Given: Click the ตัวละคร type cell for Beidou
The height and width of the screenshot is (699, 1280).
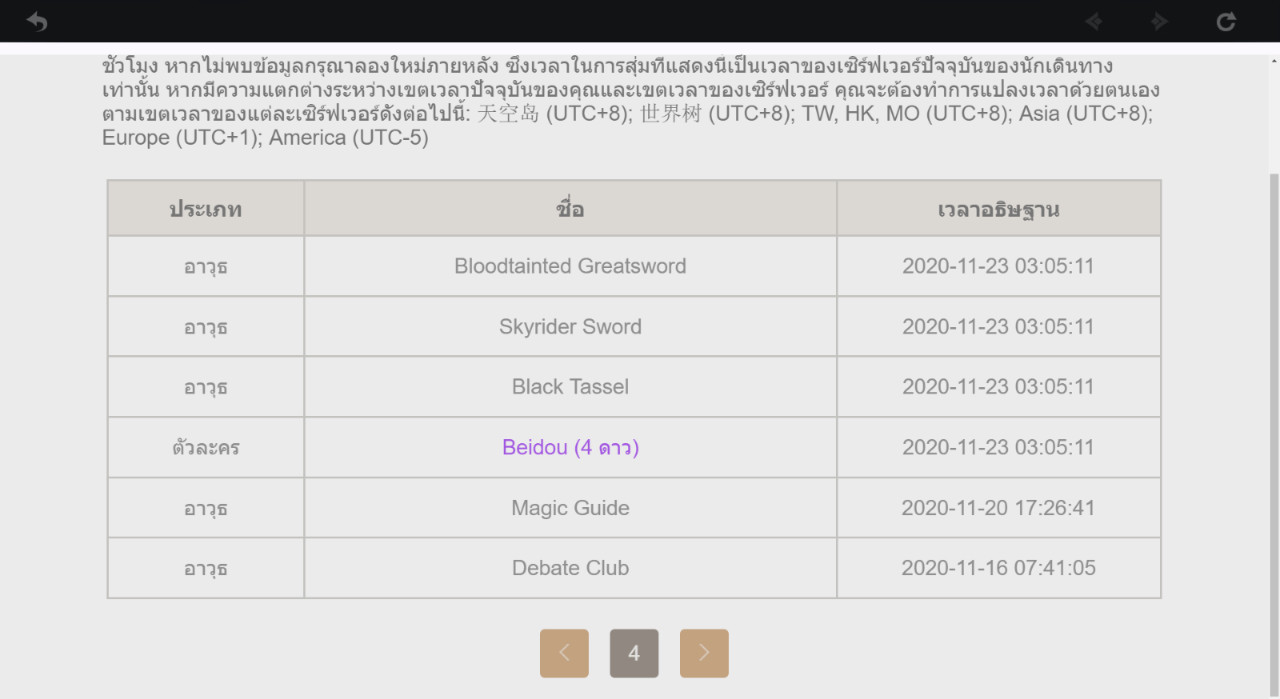Looking at the screenshot, I should coord(206,447).
